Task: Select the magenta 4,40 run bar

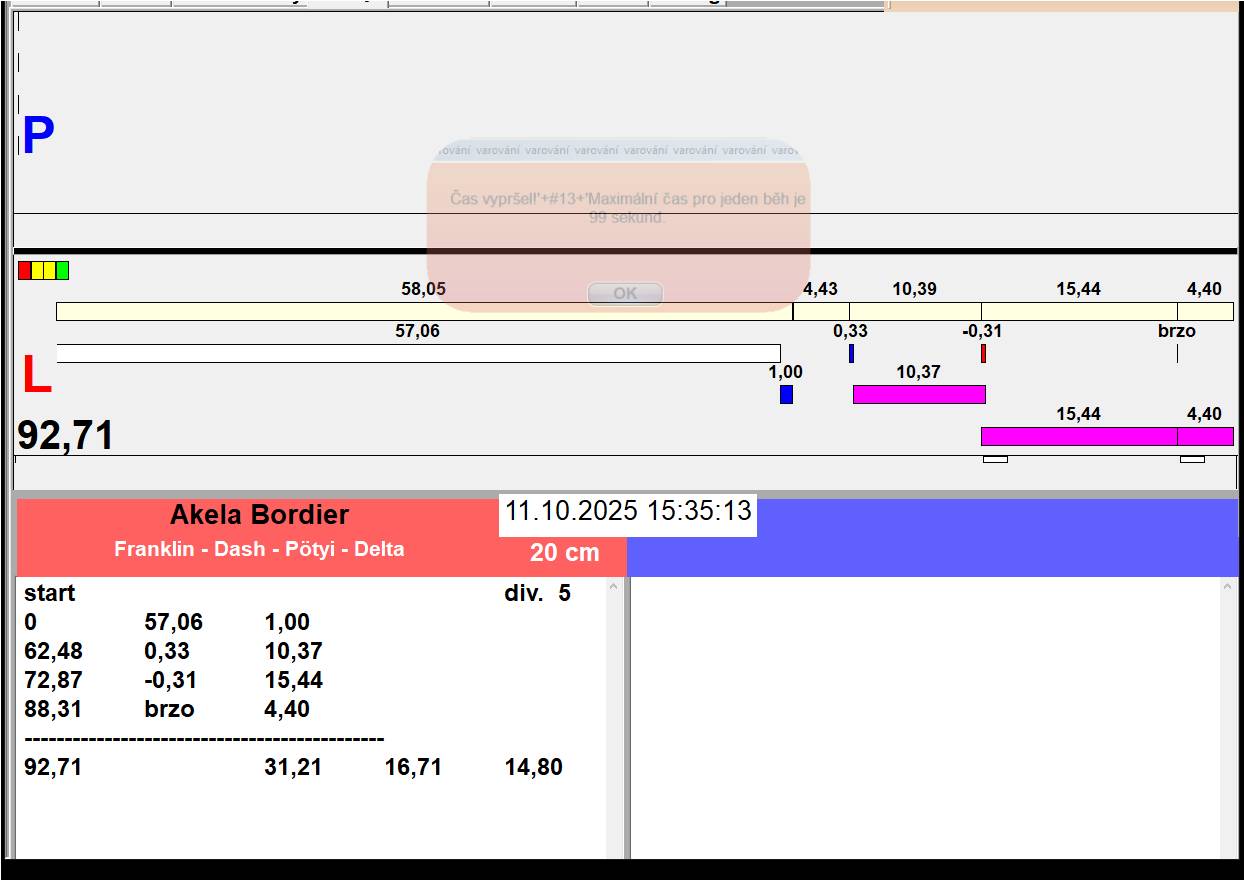Action: (x=1205, y=436)
